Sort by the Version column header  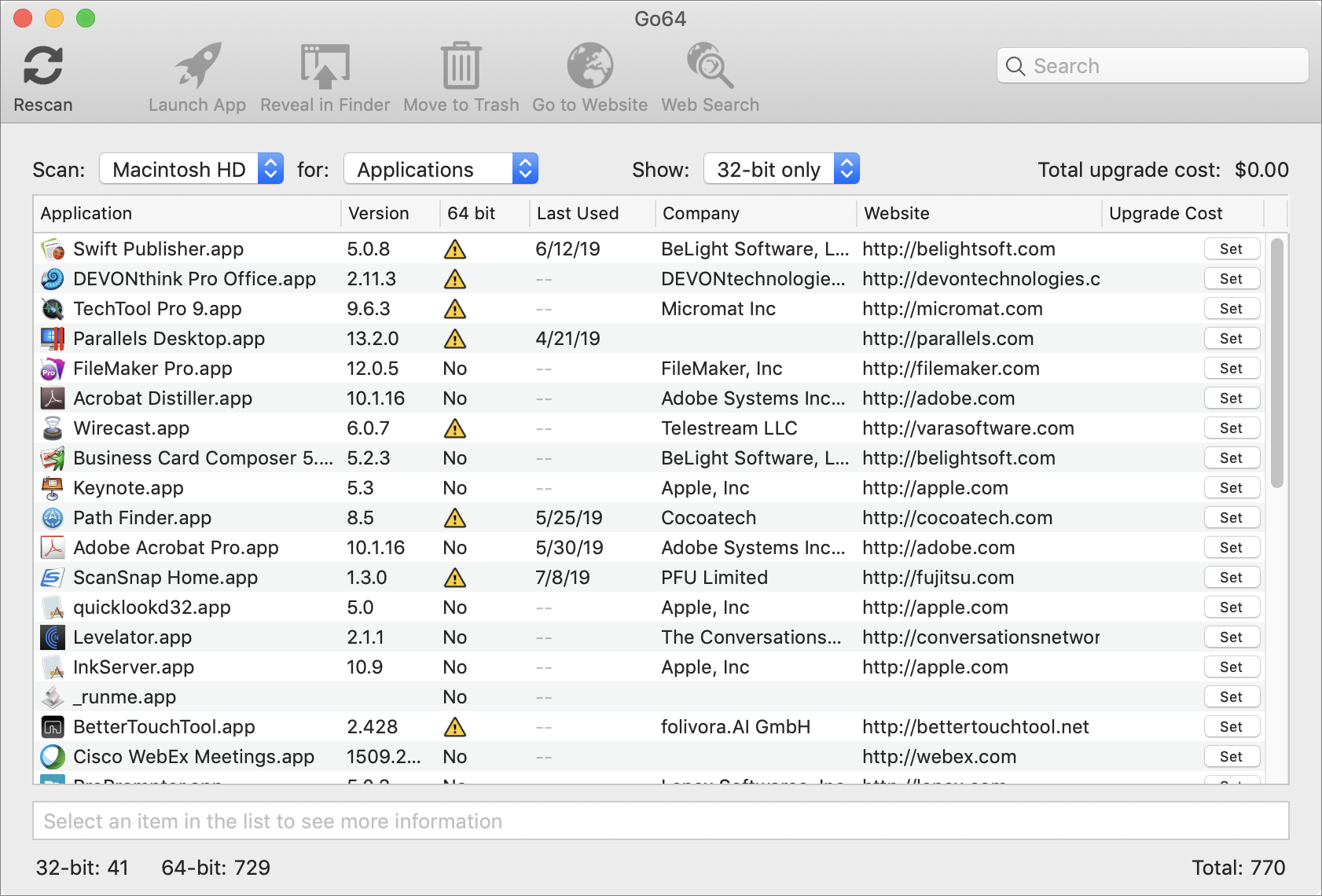coord(391,214)
